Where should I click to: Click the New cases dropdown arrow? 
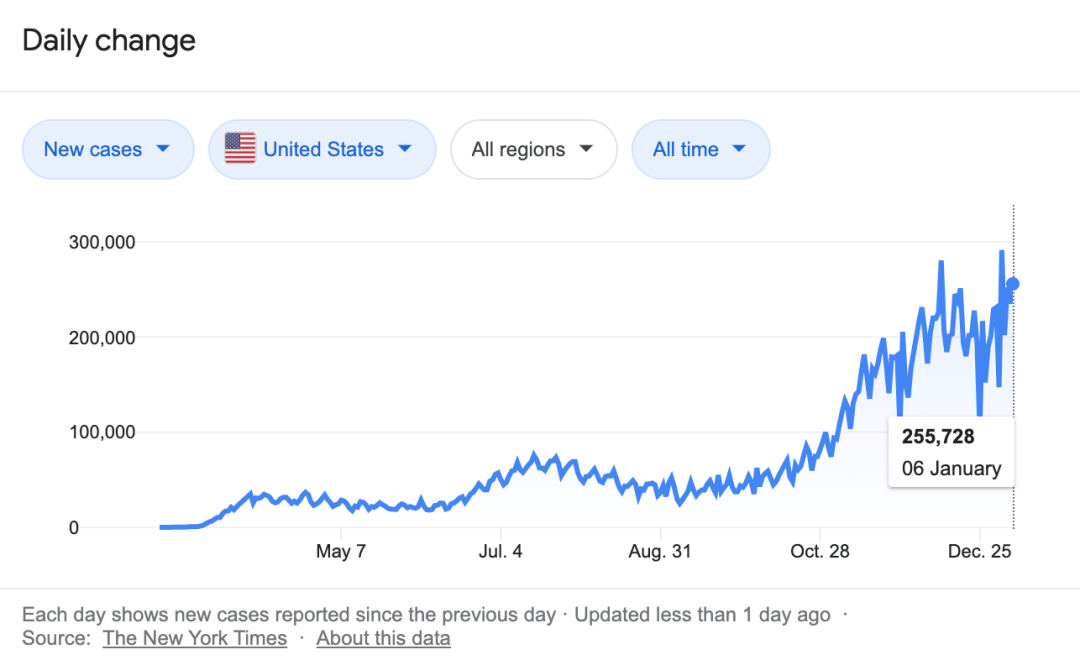162,150
